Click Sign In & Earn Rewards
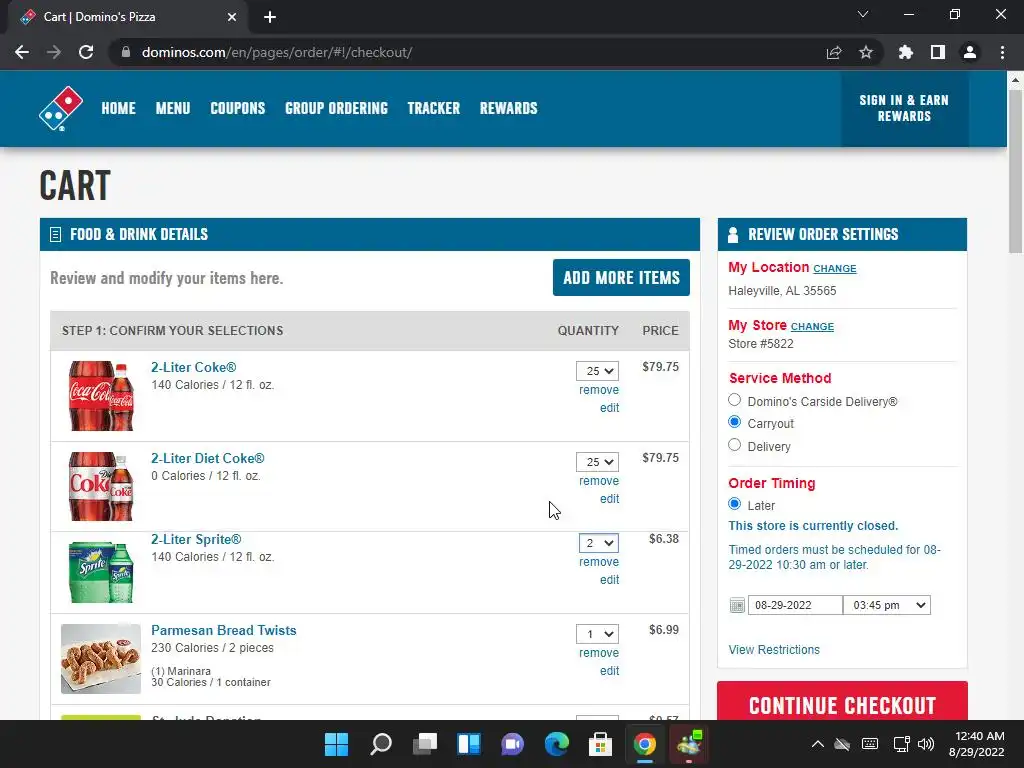This screenshot has height=768, width=1024. (x=904, y=108)
